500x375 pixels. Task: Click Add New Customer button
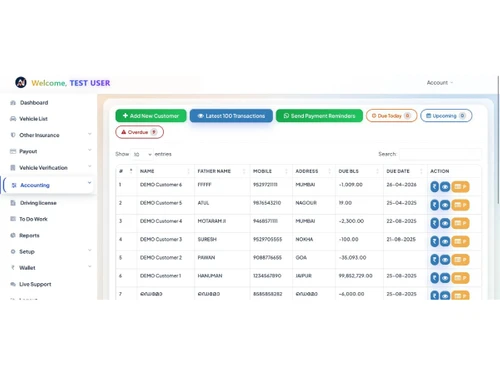coord(151,116)
